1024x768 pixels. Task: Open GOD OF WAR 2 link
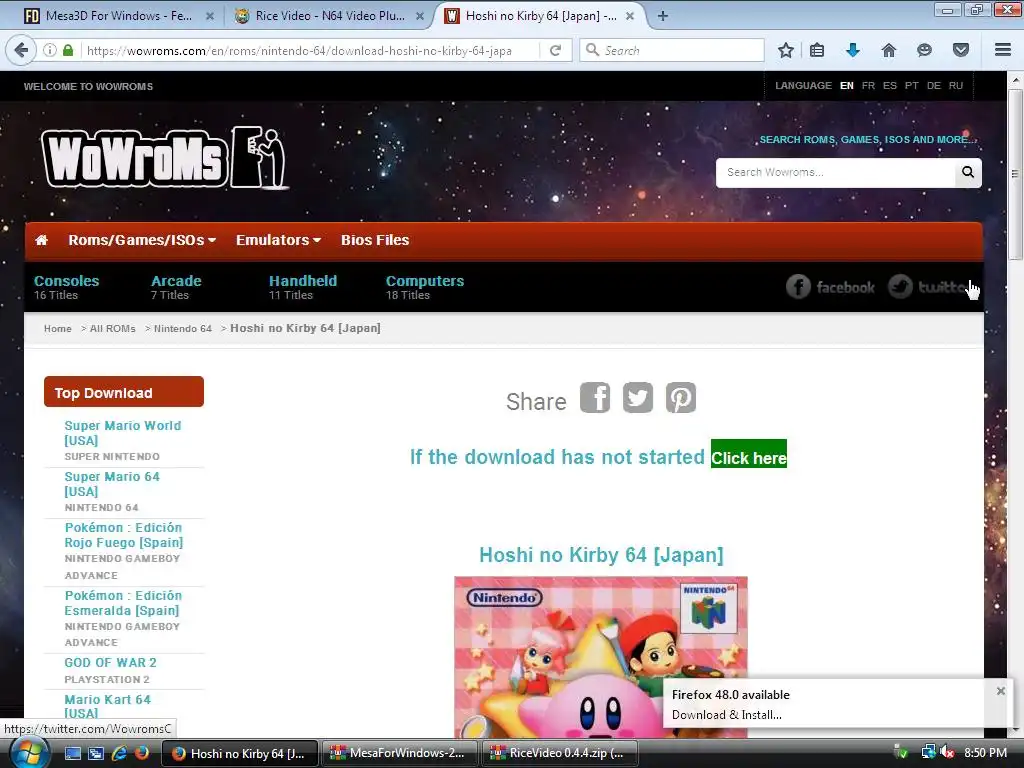110,662
